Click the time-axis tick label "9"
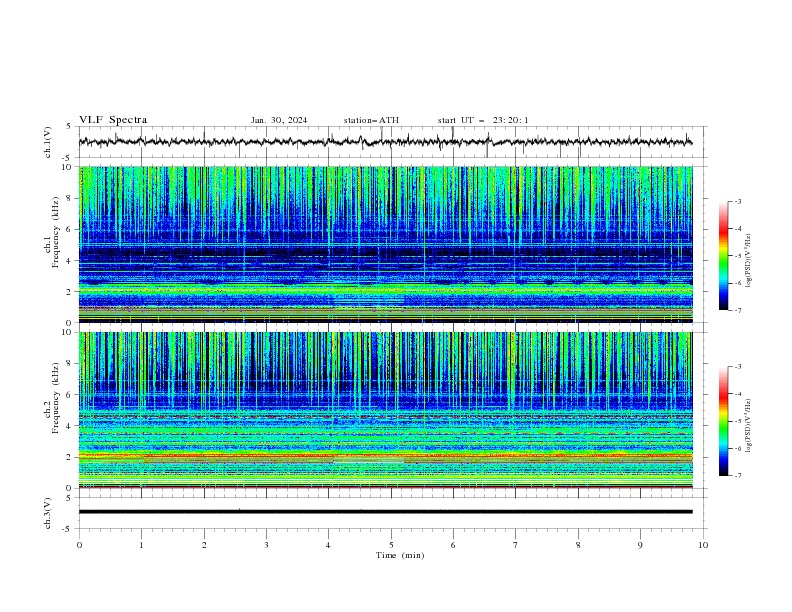The height and width of the screenshot is (612, 792). point(640,545)
